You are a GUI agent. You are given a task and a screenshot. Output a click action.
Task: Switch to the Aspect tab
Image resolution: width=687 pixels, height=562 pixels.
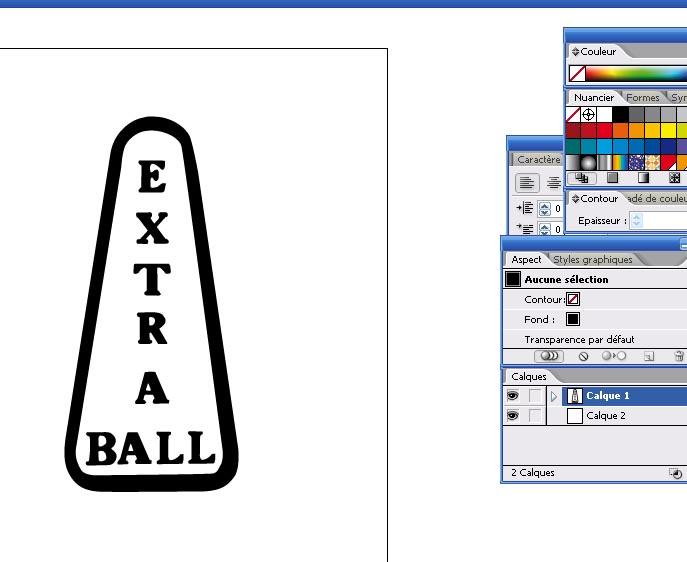pyautogui.click(x=526, y=259)
